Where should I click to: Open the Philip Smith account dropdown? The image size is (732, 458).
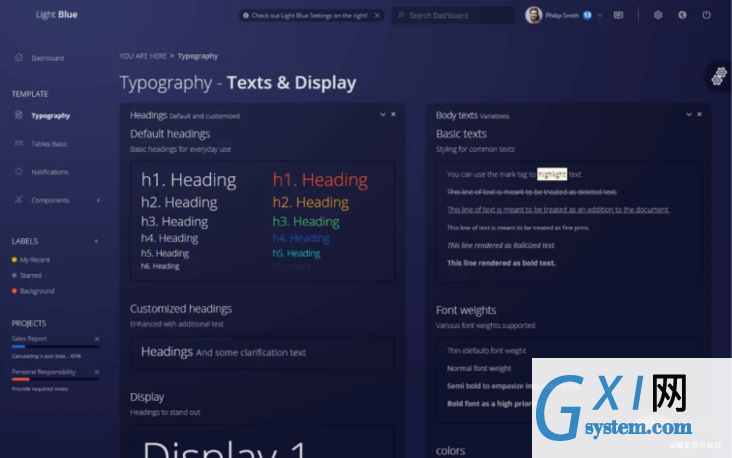pos(600,15)
